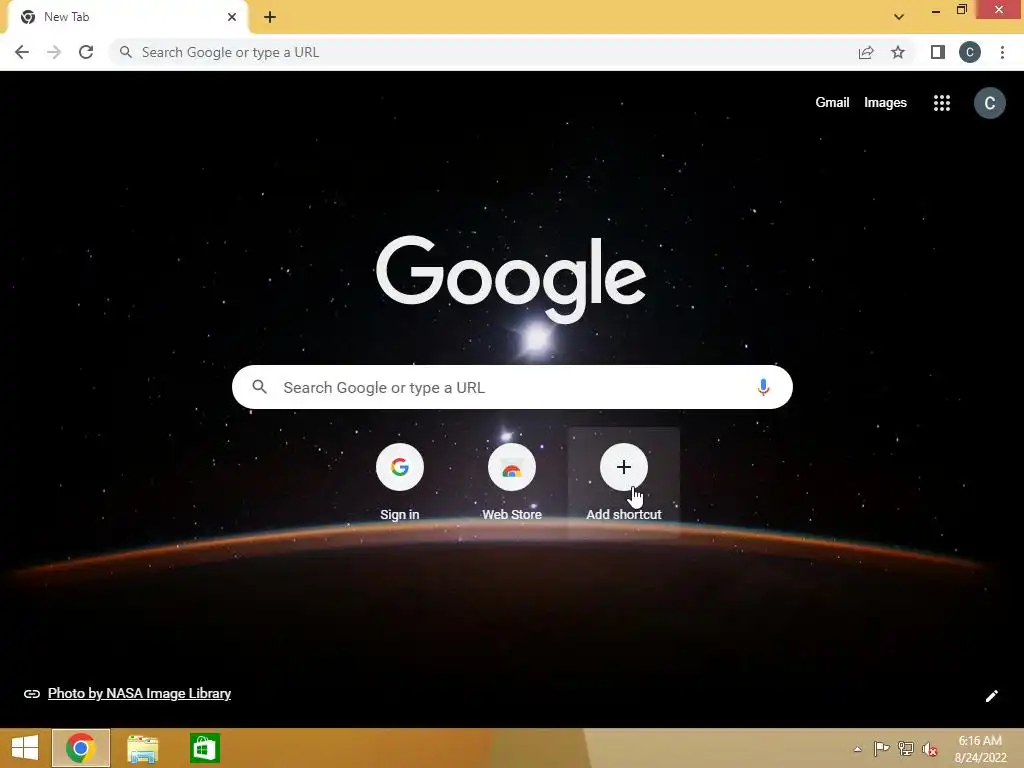Bookmark this tab with the star icon
Viewport: 1024px width, 768px height.
(898, 52)
